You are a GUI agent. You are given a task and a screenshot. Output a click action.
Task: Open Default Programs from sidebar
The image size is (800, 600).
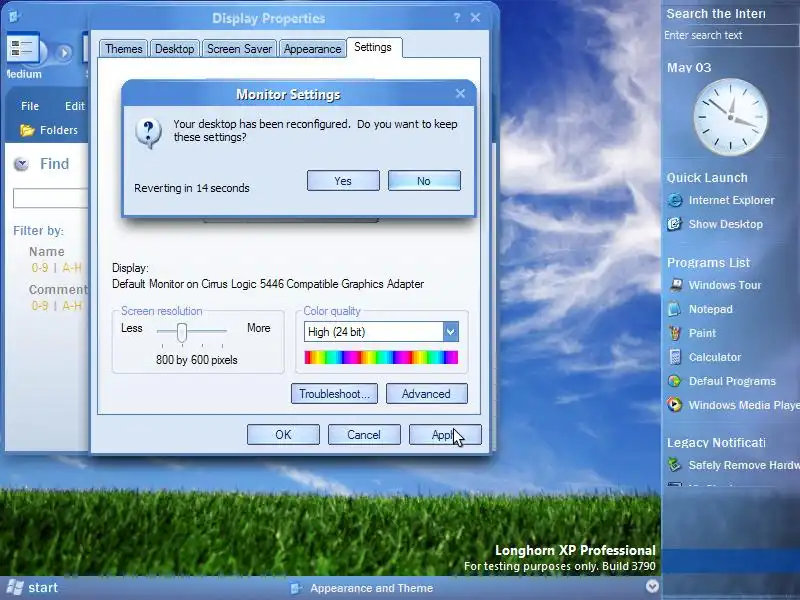(722, 381)
